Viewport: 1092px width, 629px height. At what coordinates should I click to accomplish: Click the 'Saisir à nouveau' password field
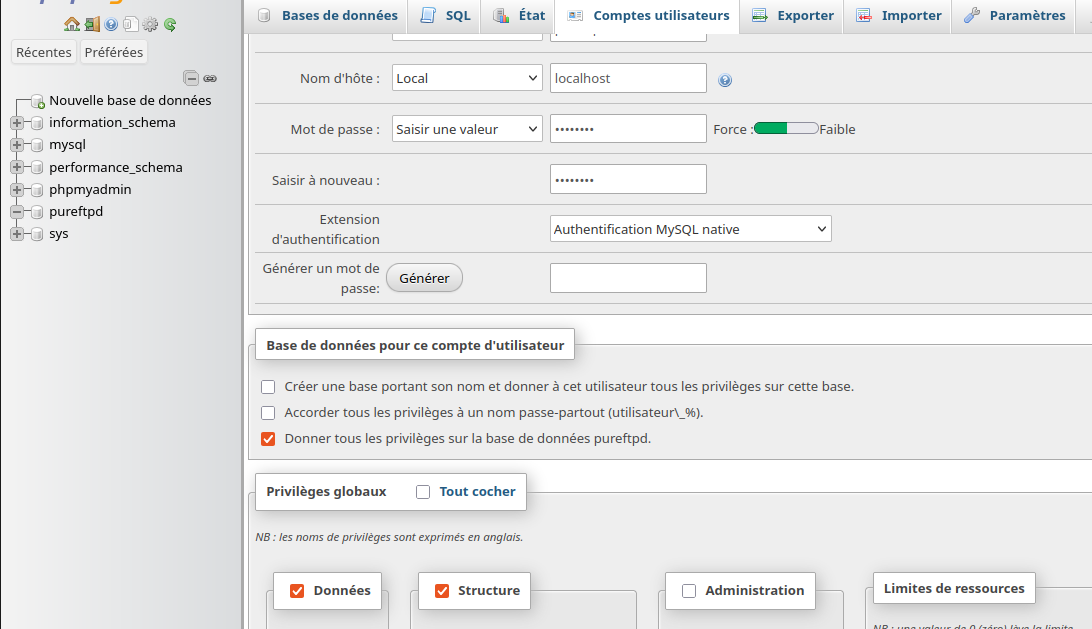[x=627, y=178]
